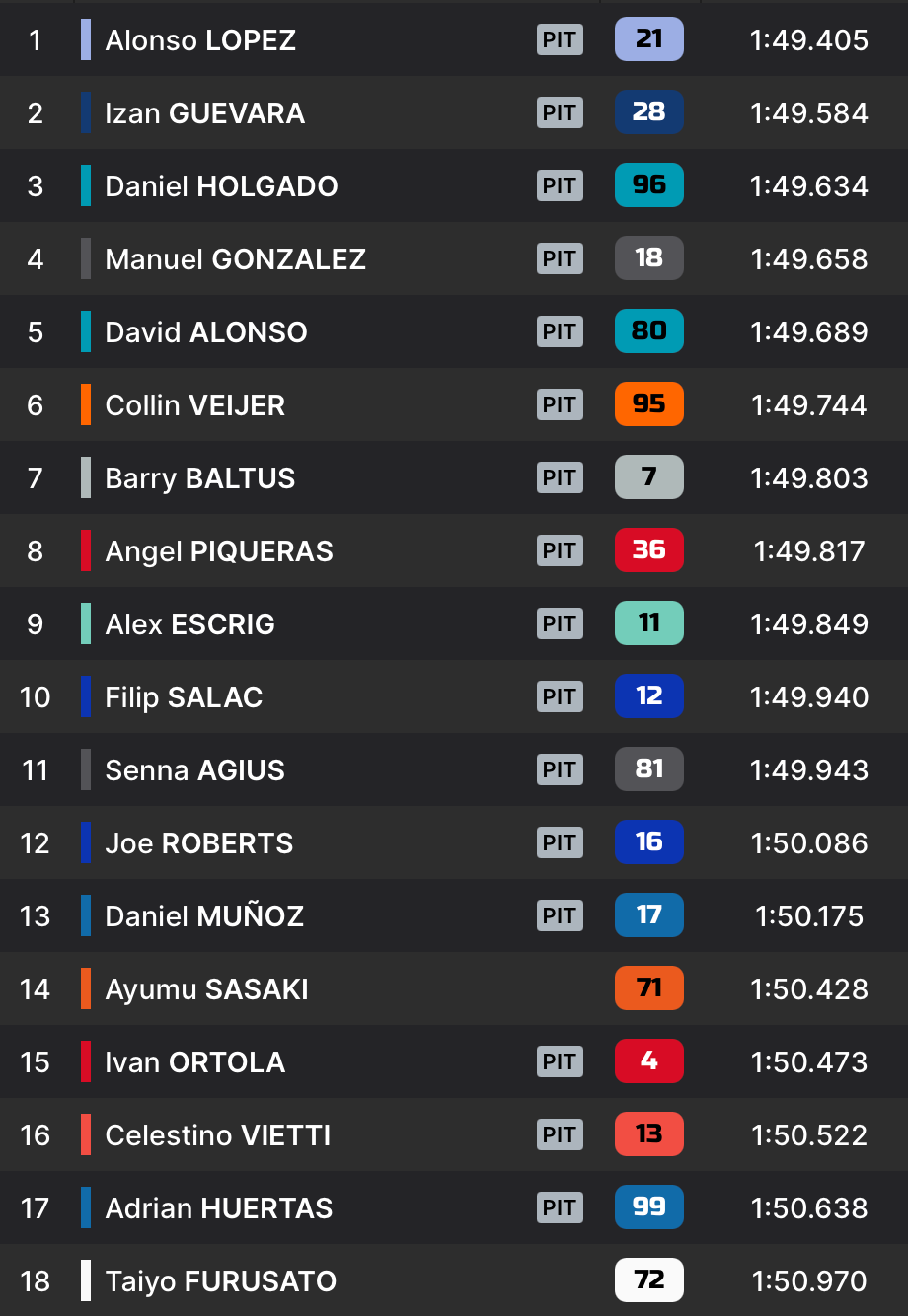Select position 10 row Filip SALAC
Viewport: 908px width, 1316px height.
pyautogui.click(x=454, y=696)
